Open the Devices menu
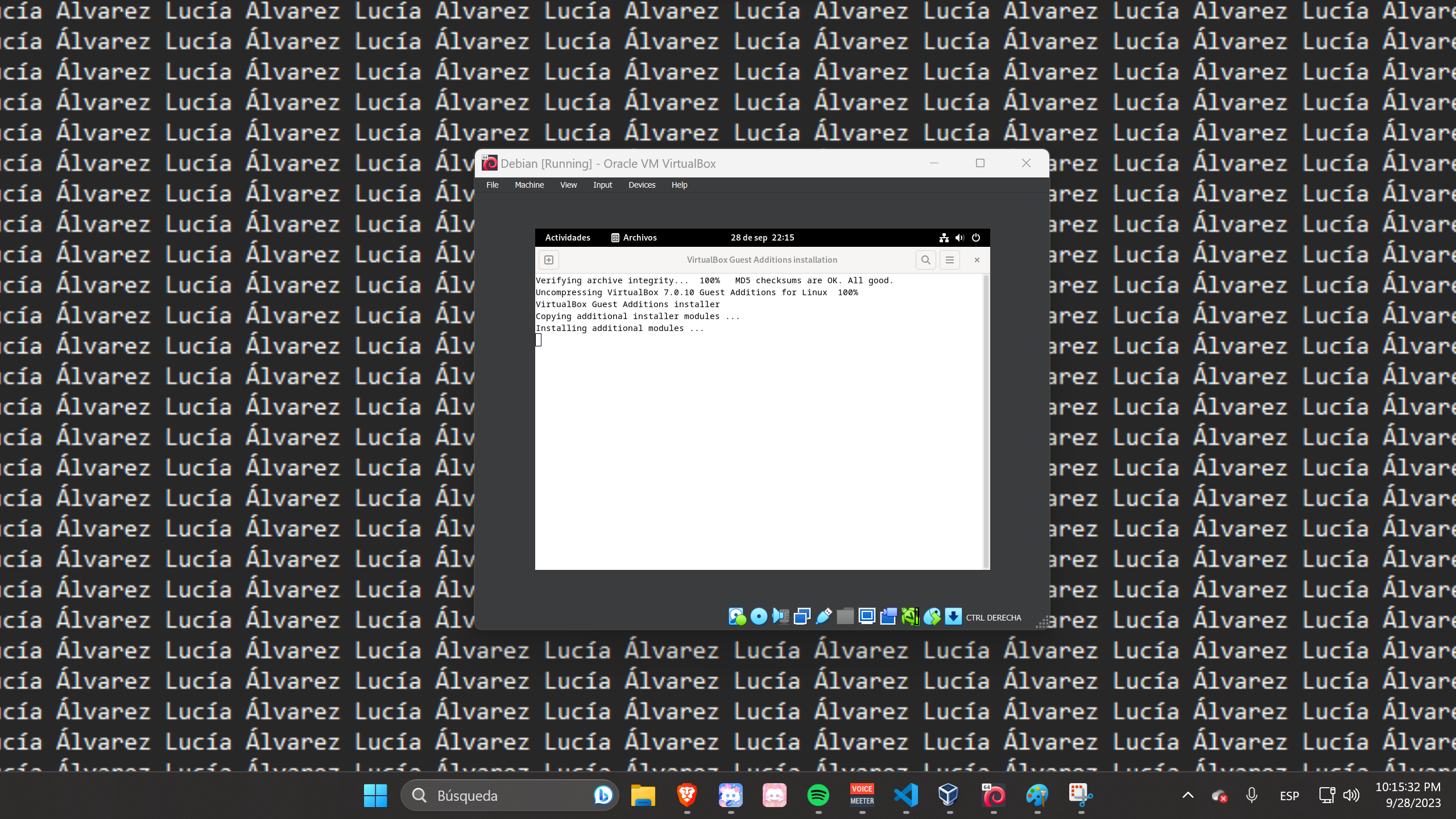Image resolution: width=1456 pixels, height=819 pixels. click(642, 185)
